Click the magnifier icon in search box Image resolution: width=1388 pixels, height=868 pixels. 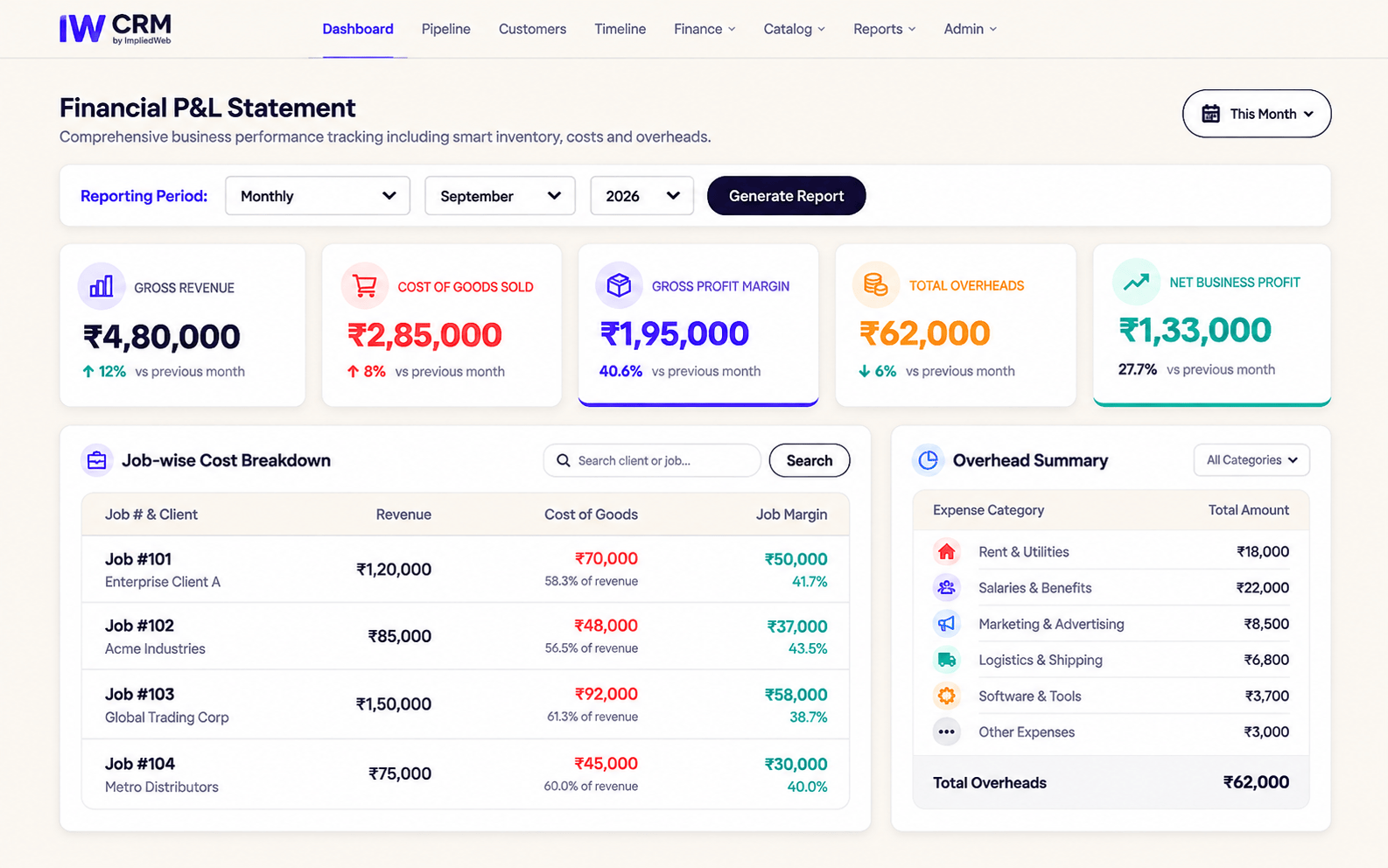coord(564,460)
